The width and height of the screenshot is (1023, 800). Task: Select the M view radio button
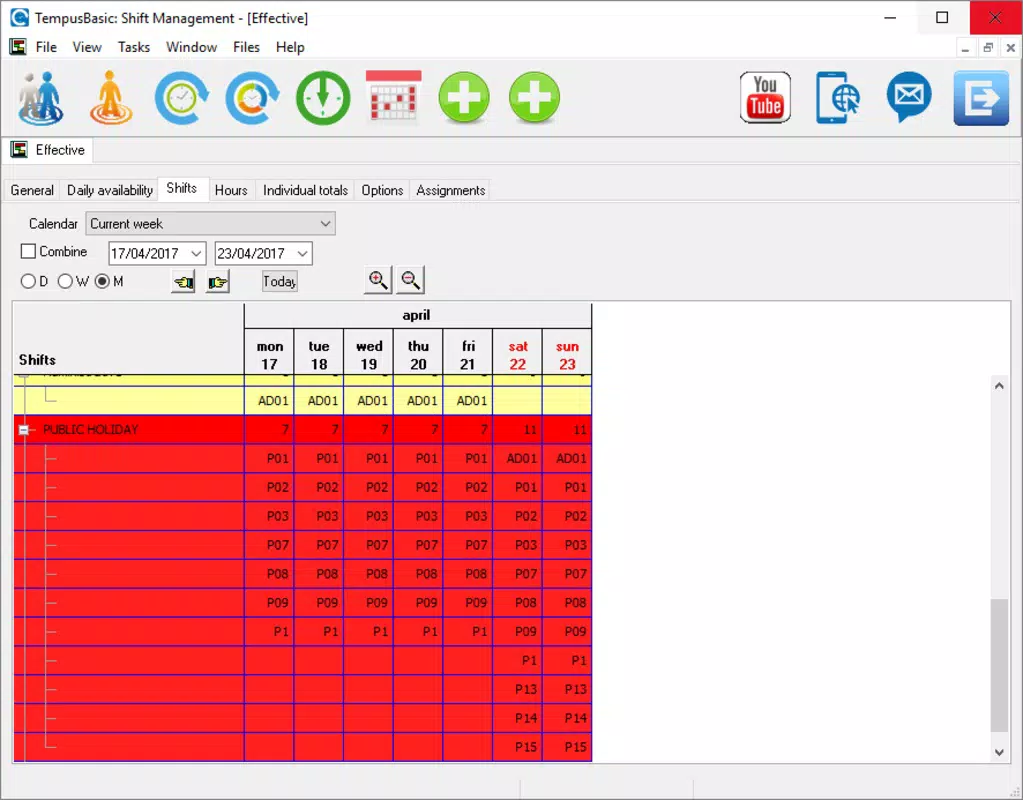click(x=102, y=281)
